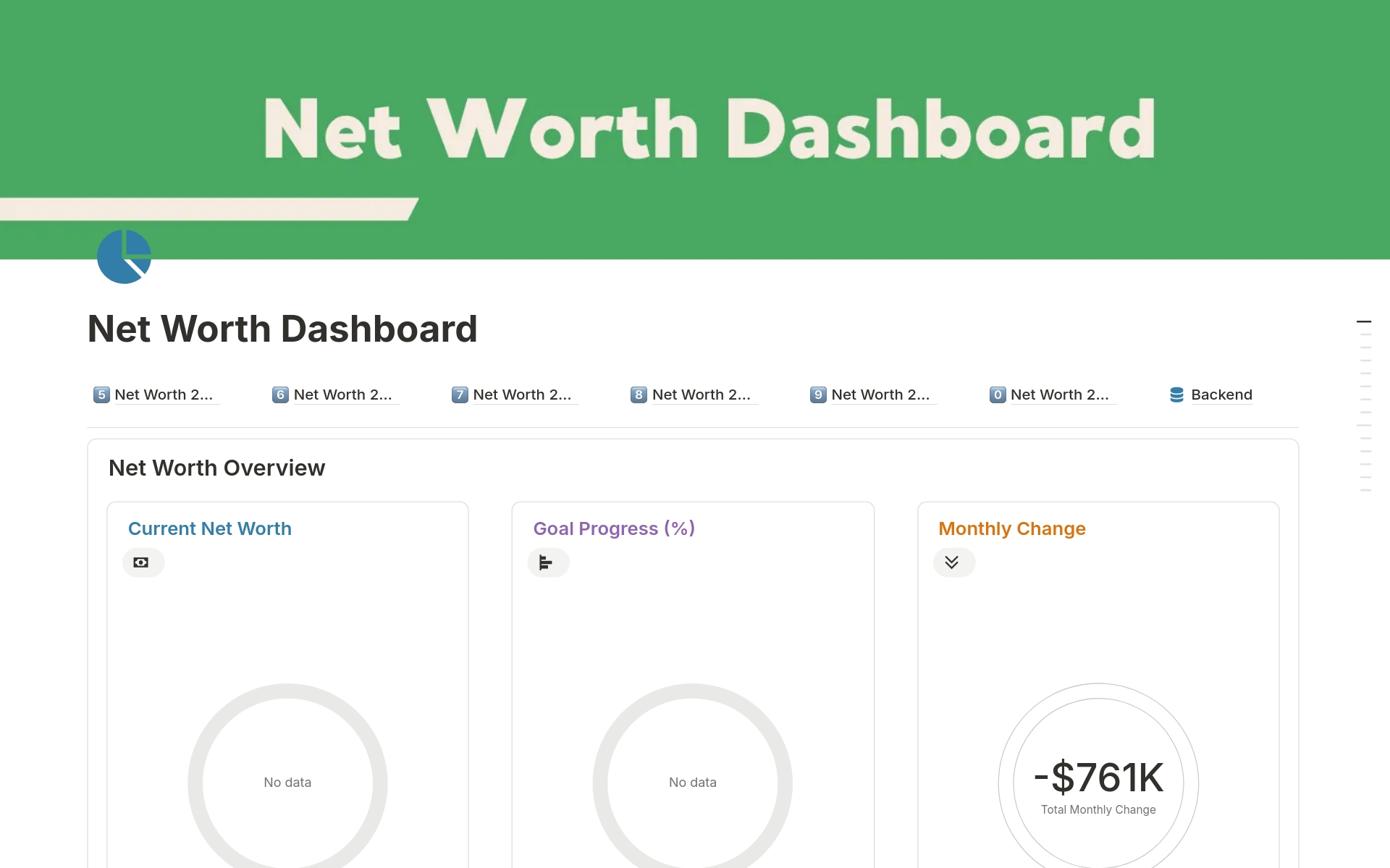The image size is (1390, 868).
Task: Open the Backend database link
Action: [1211, 395]
